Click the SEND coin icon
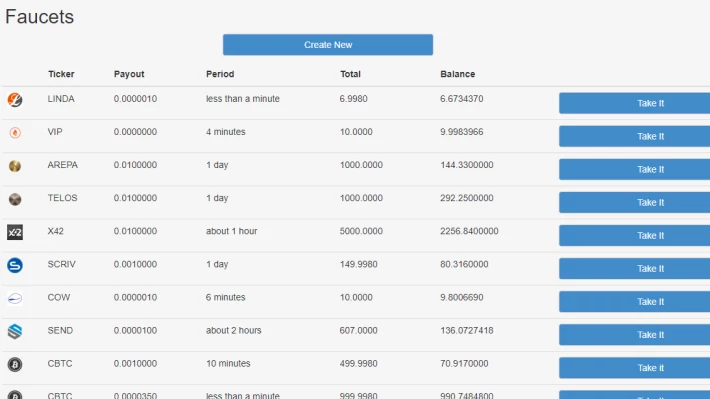The image size is (710, 399). [x=15, y=332]
